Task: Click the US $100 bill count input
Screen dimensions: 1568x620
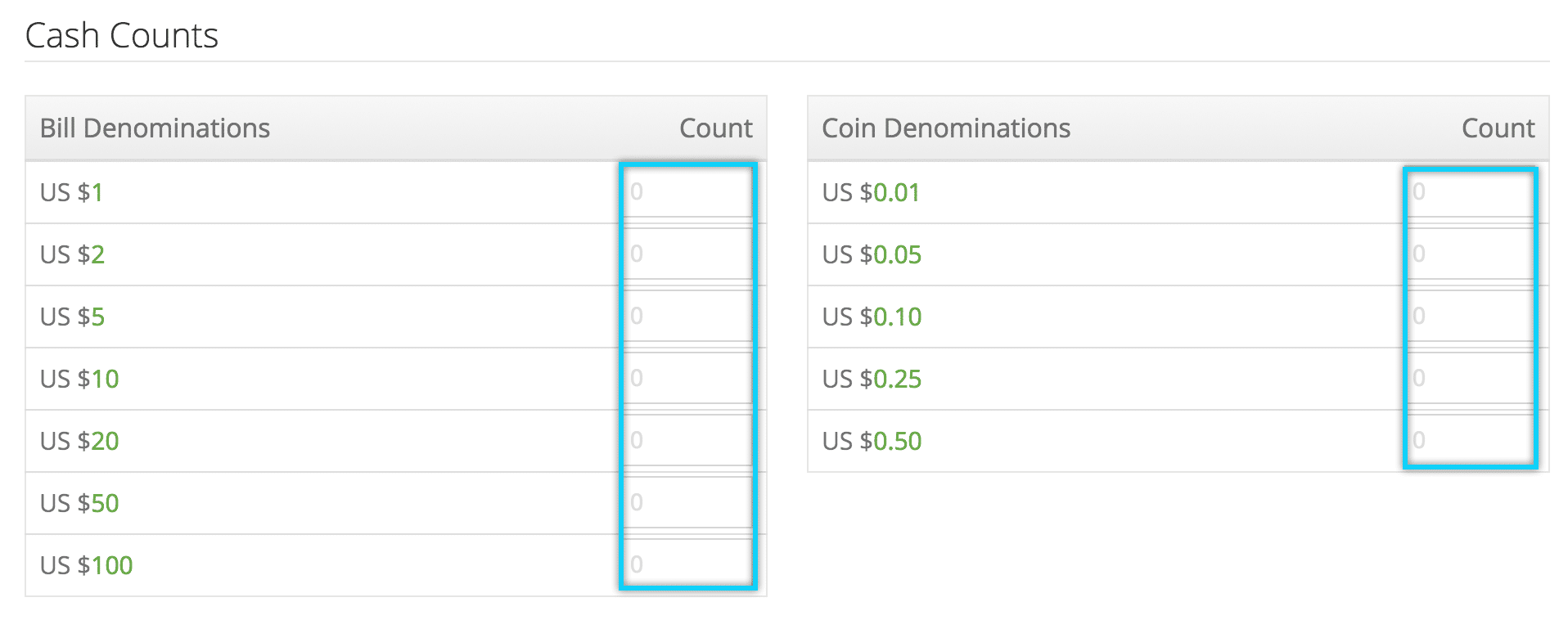Action: click(688, 565)
